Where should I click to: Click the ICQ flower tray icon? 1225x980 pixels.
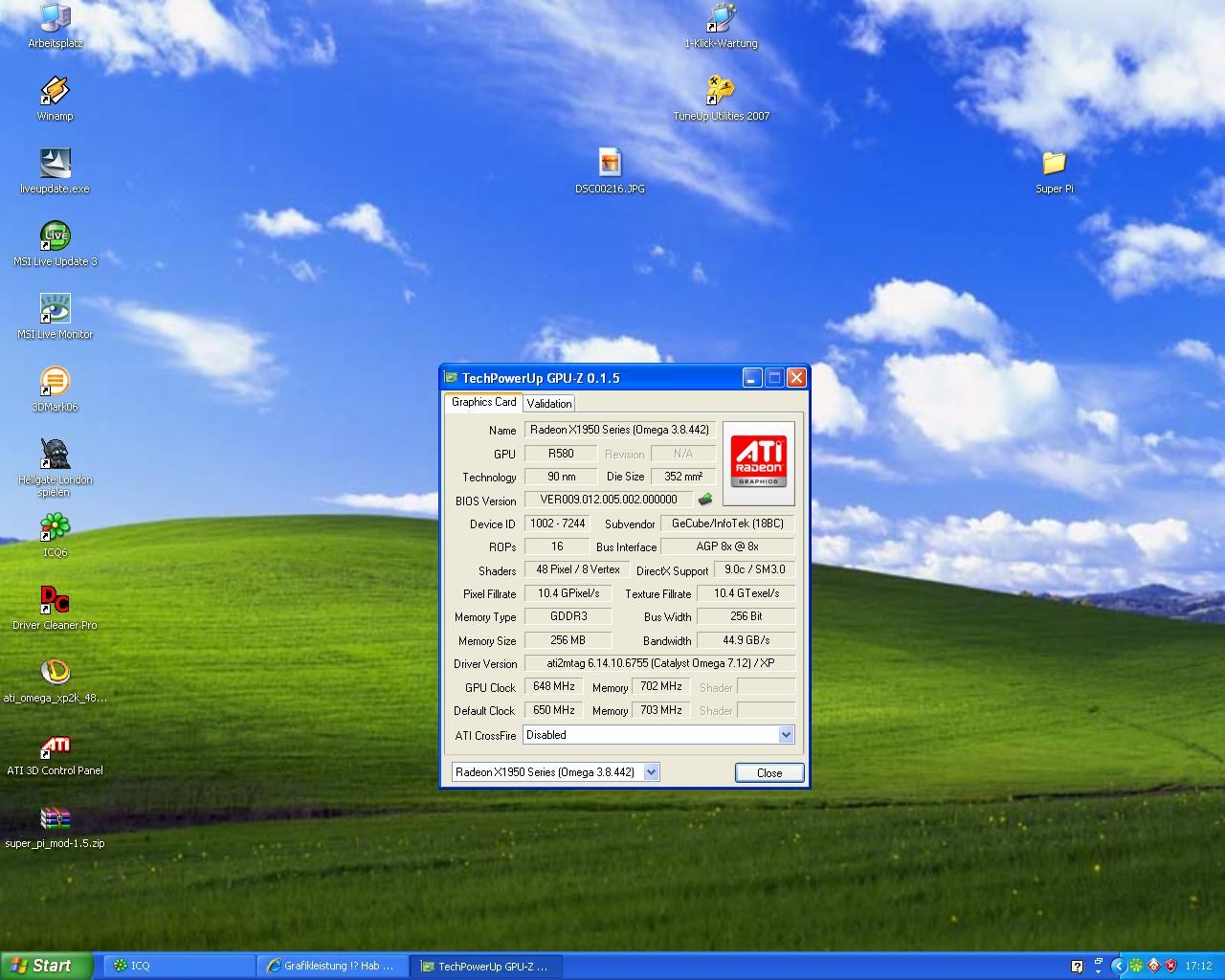(x=1136, y=966)
